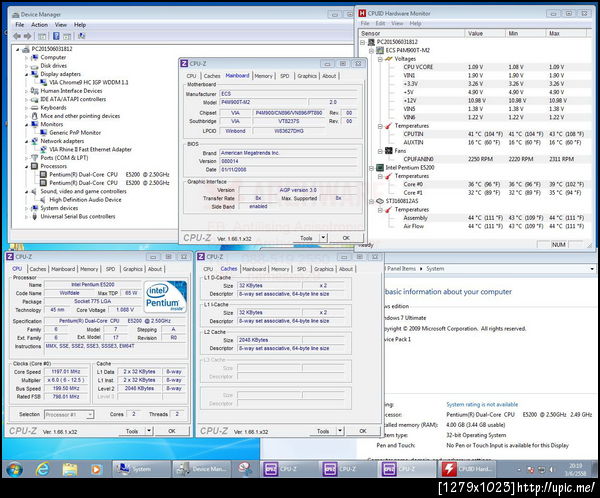The image size is (600, 498).
Task: Expand the Computer node in Device Manager
Action: 26,57
